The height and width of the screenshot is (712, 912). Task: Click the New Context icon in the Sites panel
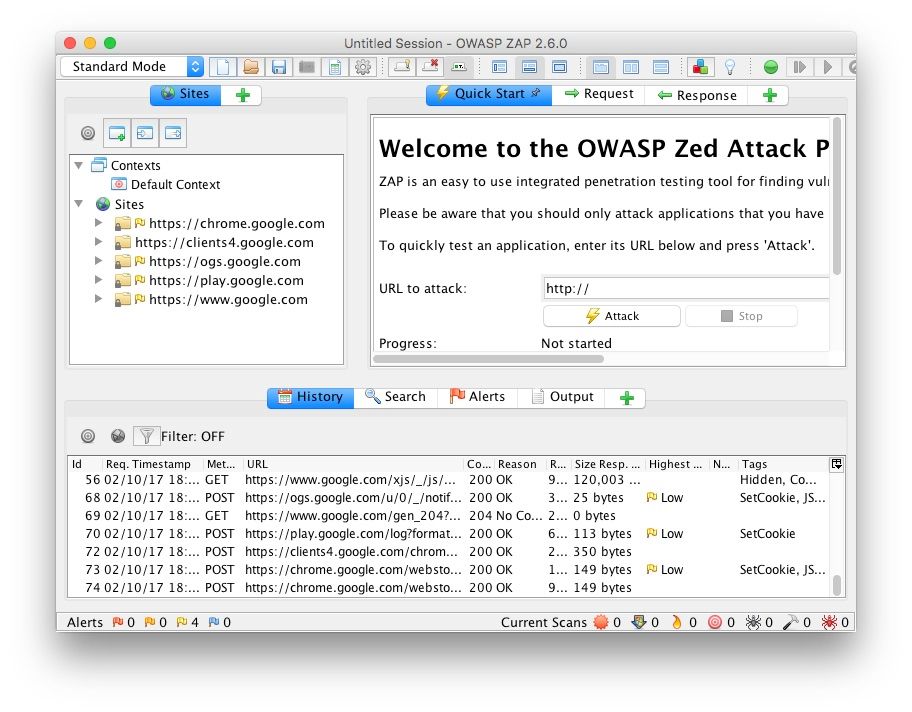point(117,133)
